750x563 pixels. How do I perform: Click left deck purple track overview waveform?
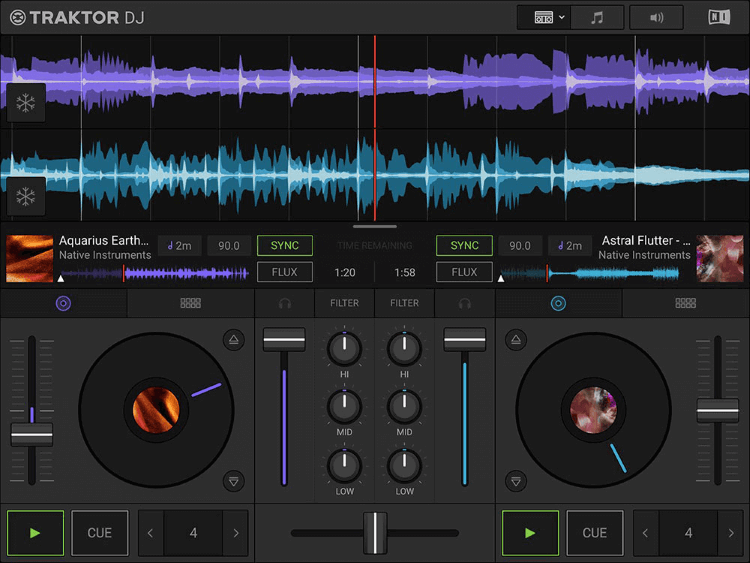tap(155, 274)
